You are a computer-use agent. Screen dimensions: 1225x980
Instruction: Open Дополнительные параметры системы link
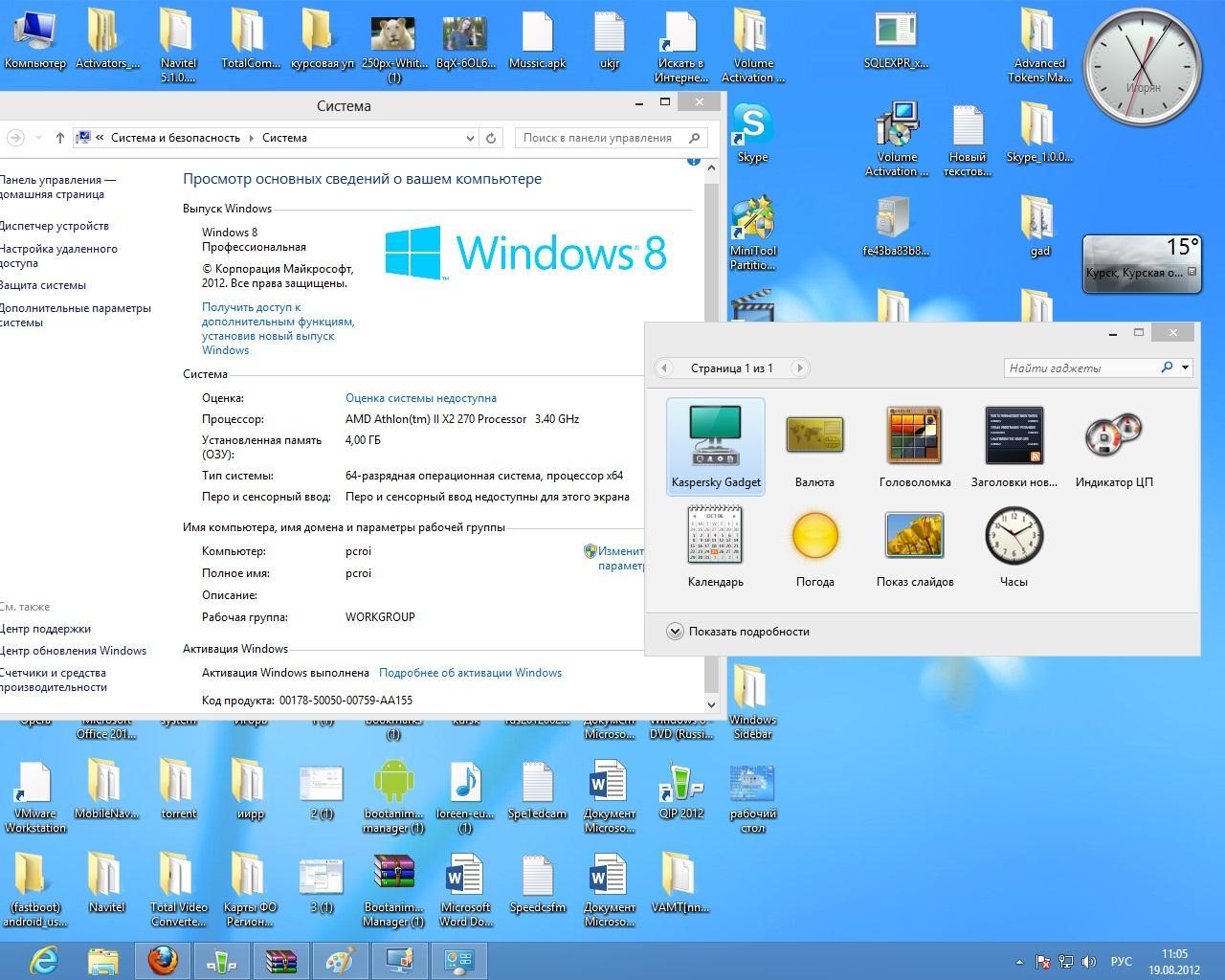[76, 315]
